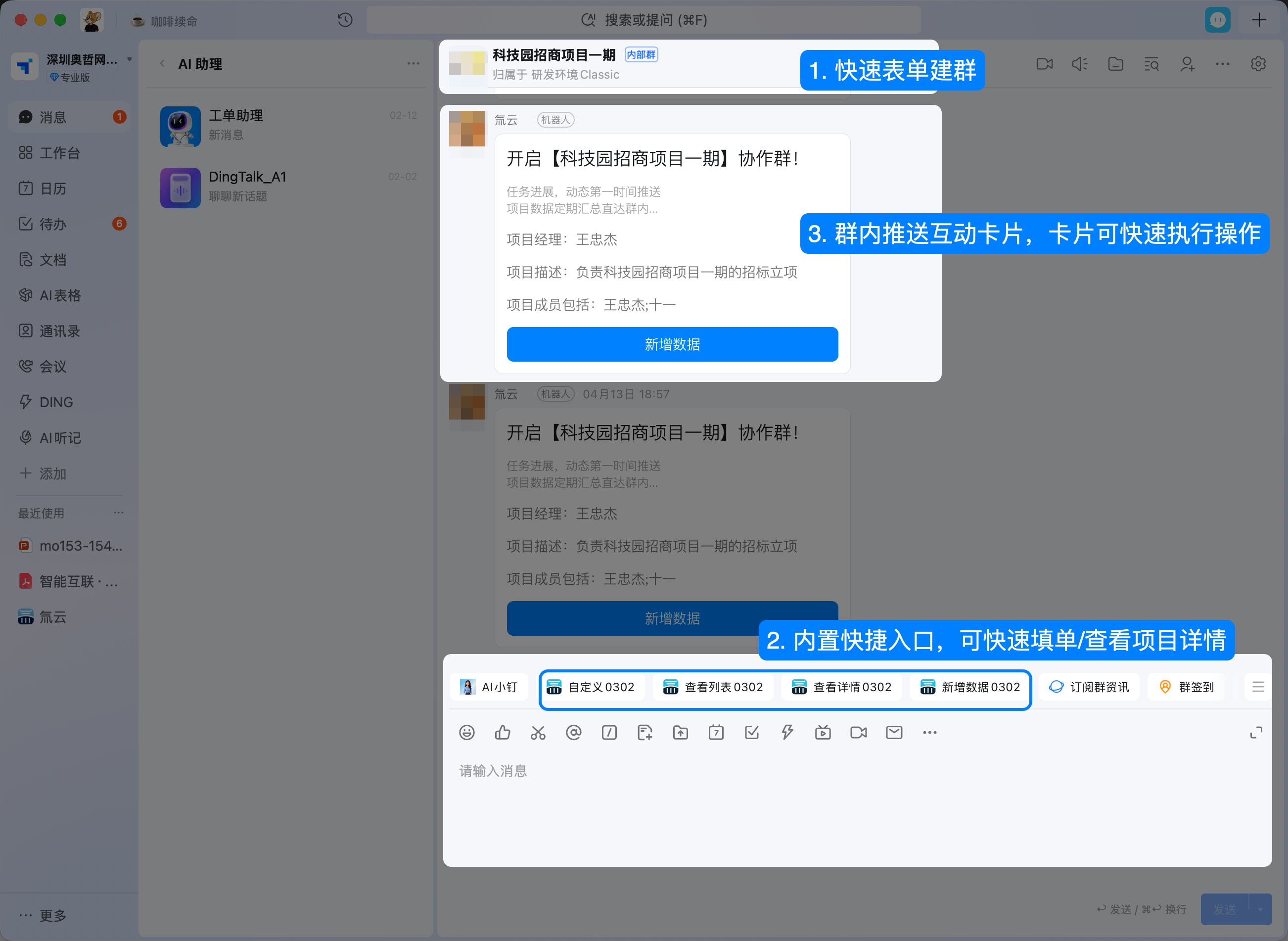Open AI 助理 panel more menu

[414, 64]
